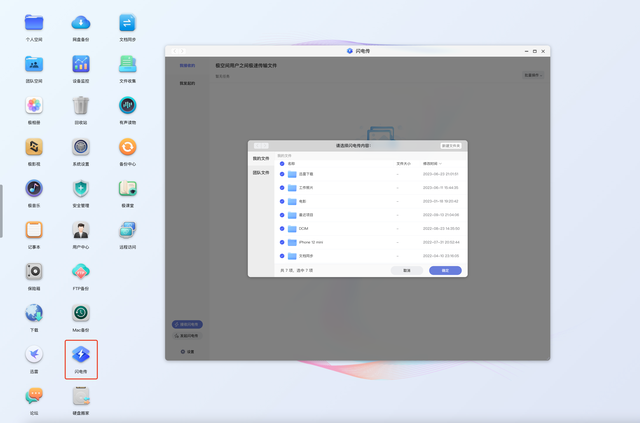Screen dimensions: 640x423
Task: Switch to 团队文件 tab in dialog
Action: tap(261, 173)
